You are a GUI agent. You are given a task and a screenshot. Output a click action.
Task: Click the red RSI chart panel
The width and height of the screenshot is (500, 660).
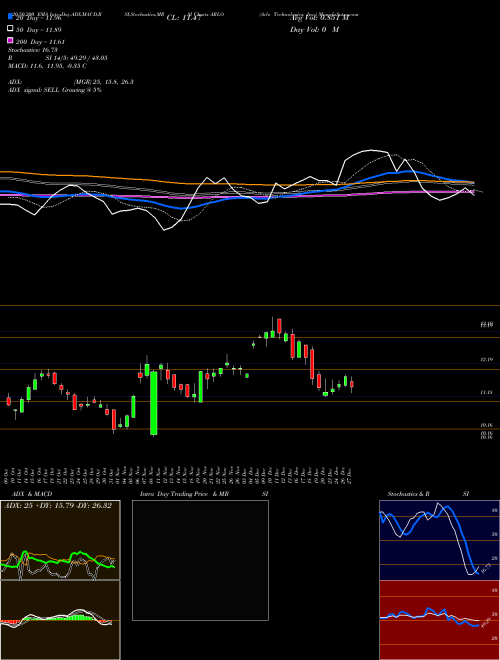pos(439,620)
